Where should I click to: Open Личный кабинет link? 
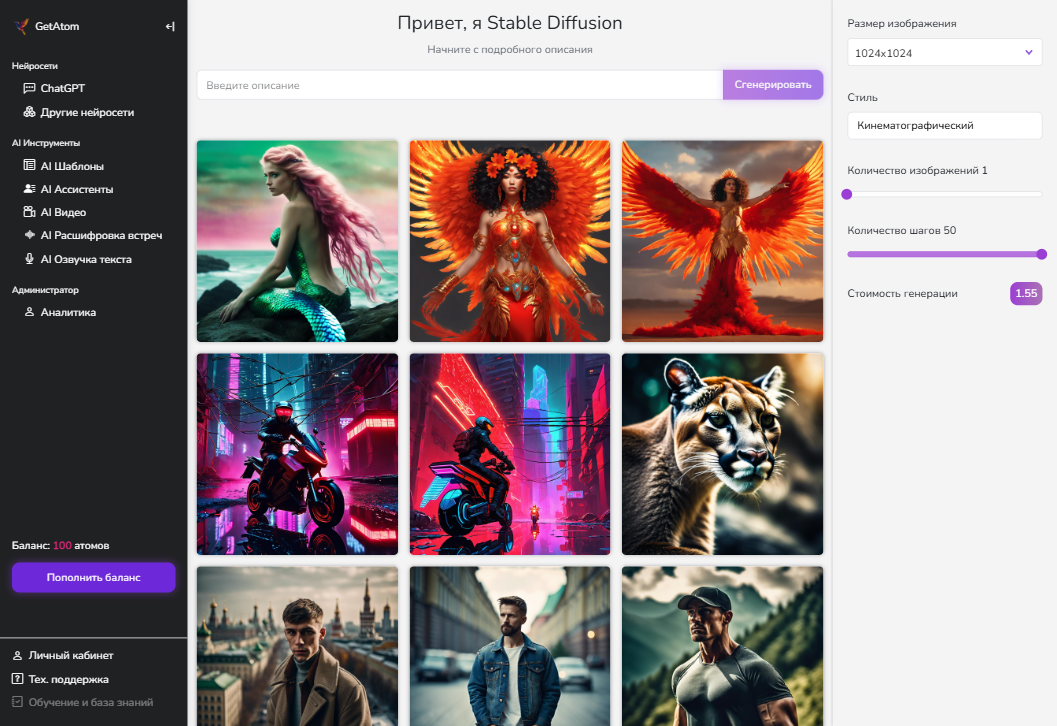[71, 655]
